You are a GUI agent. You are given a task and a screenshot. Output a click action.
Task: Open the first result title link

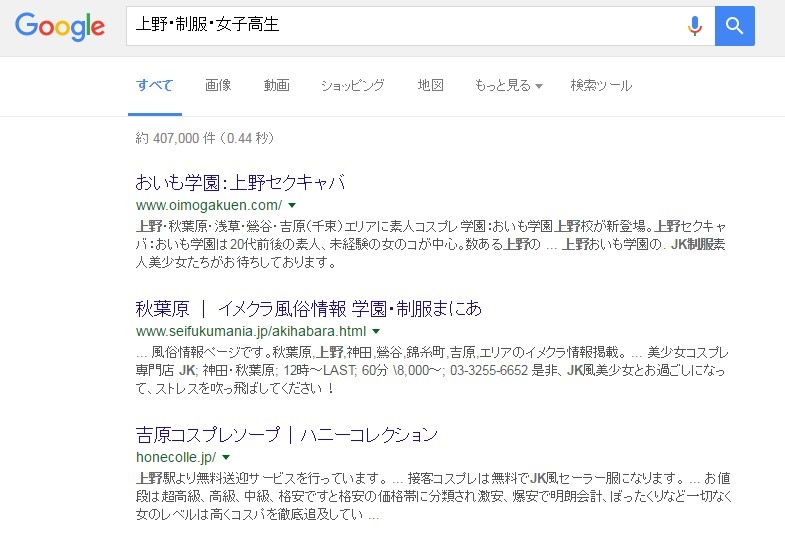[240, 182]
